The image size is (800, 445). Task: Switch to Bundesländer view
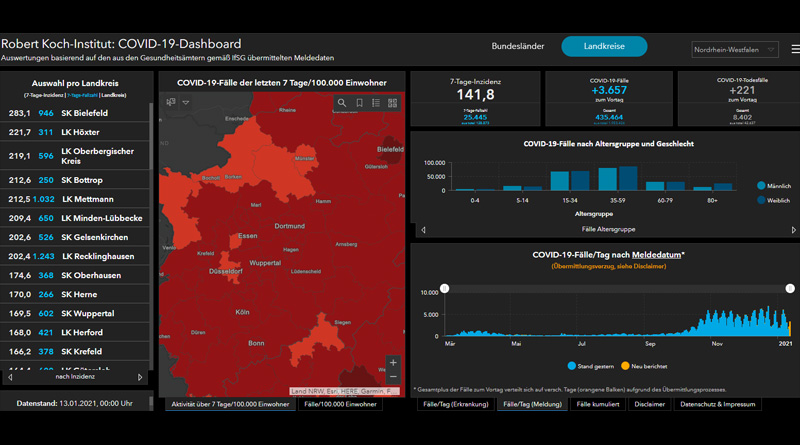tap(517, 46)
